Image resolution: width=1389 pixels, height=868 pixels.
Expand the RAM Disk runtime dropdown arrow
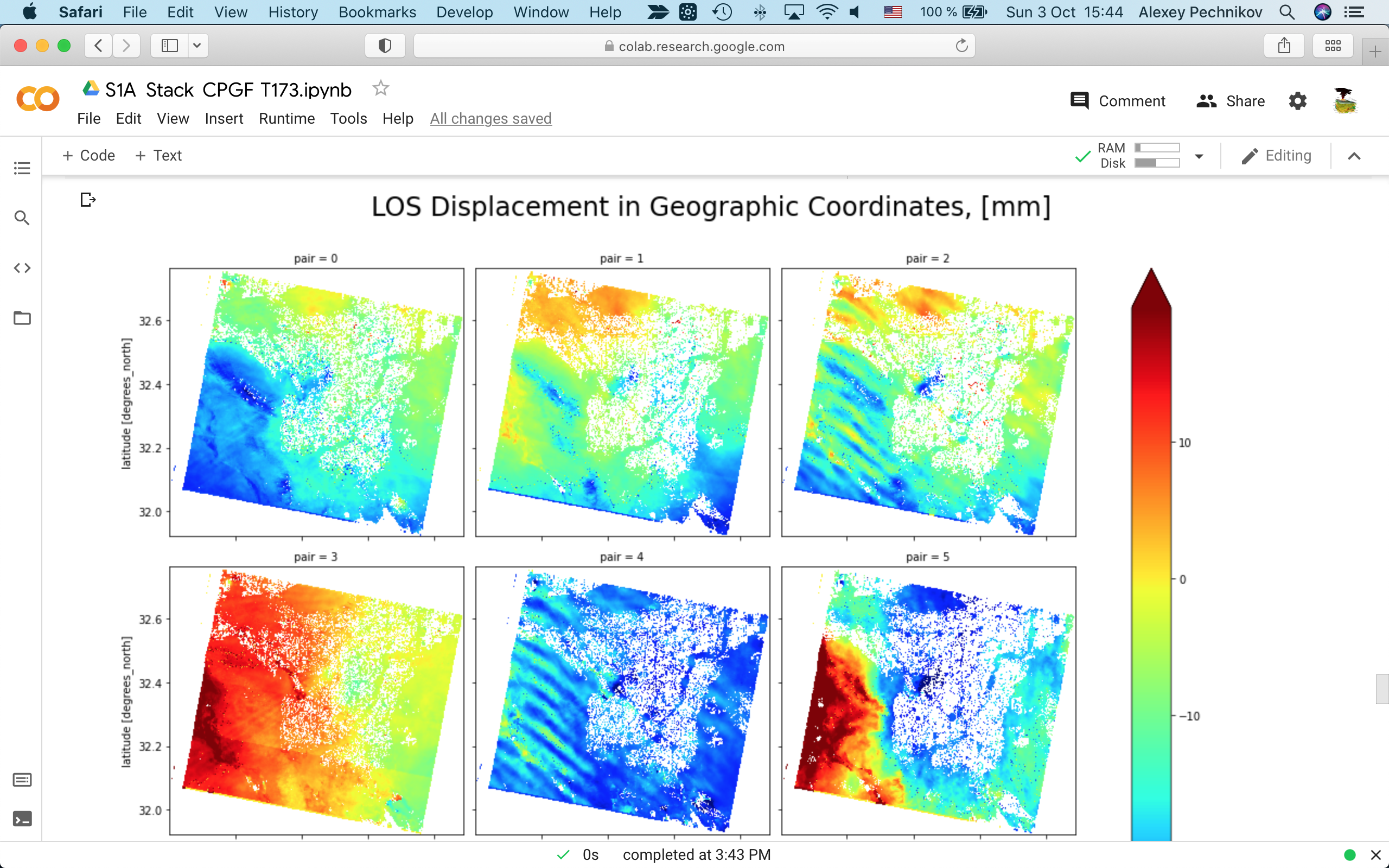(1199, 156)
